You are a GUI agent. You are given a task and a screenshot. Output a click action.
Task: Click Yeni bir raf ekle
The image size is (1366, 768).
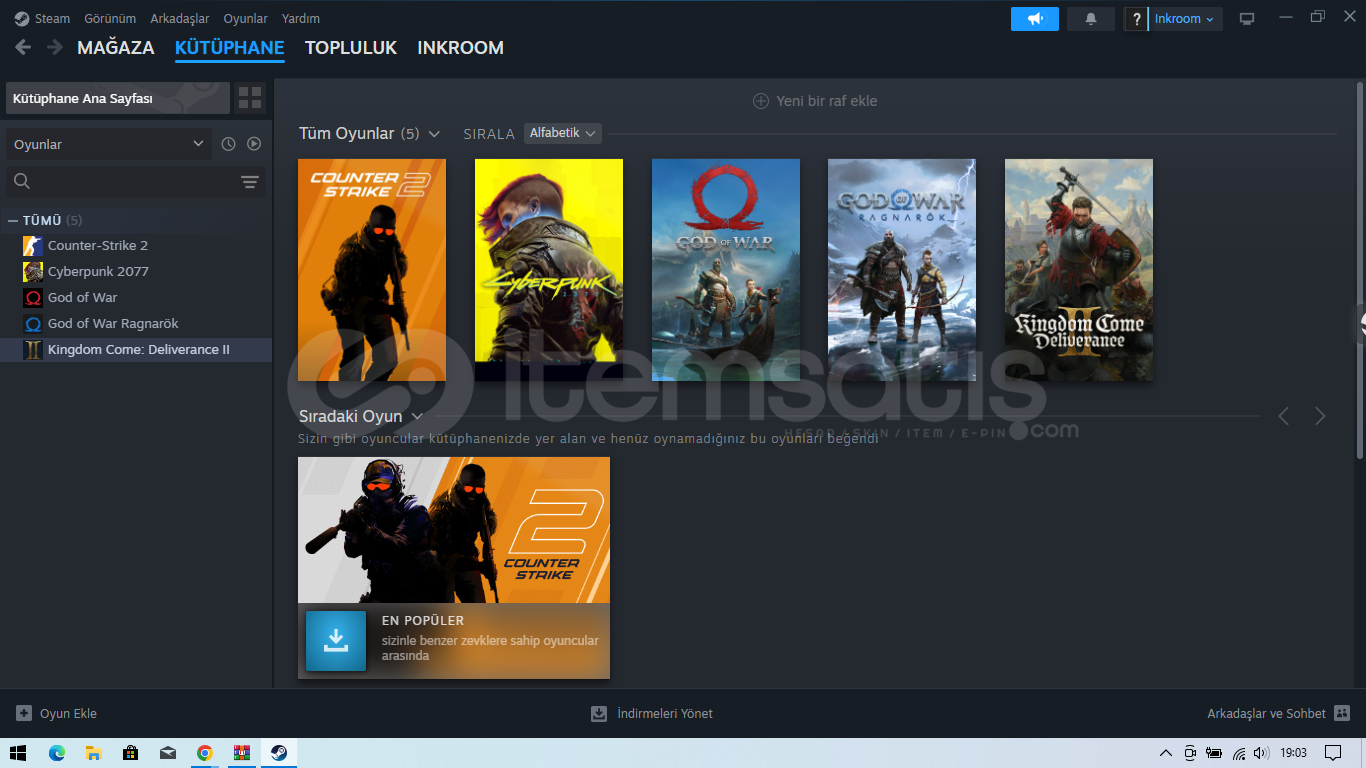[815, 101]
